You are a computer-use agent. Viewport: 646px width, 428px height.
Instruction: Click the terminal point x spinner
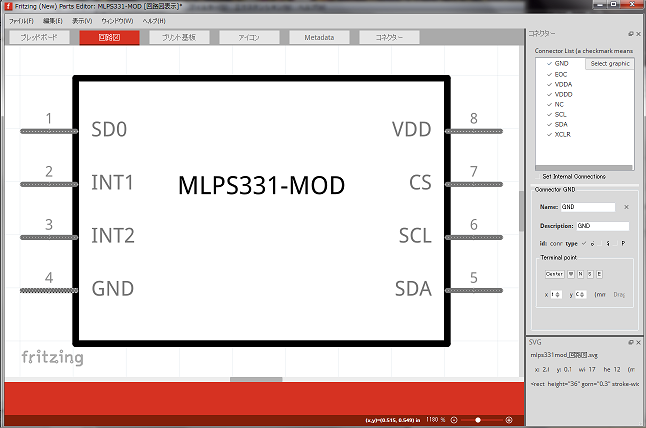[556, 295]
